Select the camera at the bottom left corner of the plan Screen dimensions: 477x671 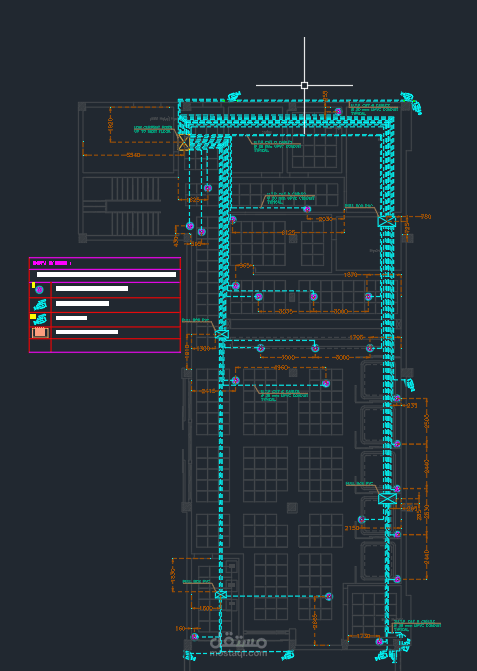(190, 655)
